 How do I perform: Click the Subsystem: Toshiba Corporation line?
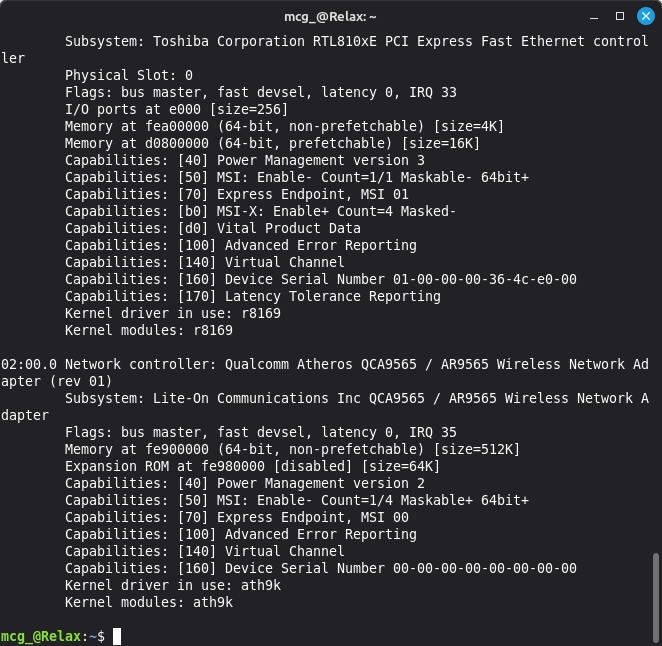point(325,49)
